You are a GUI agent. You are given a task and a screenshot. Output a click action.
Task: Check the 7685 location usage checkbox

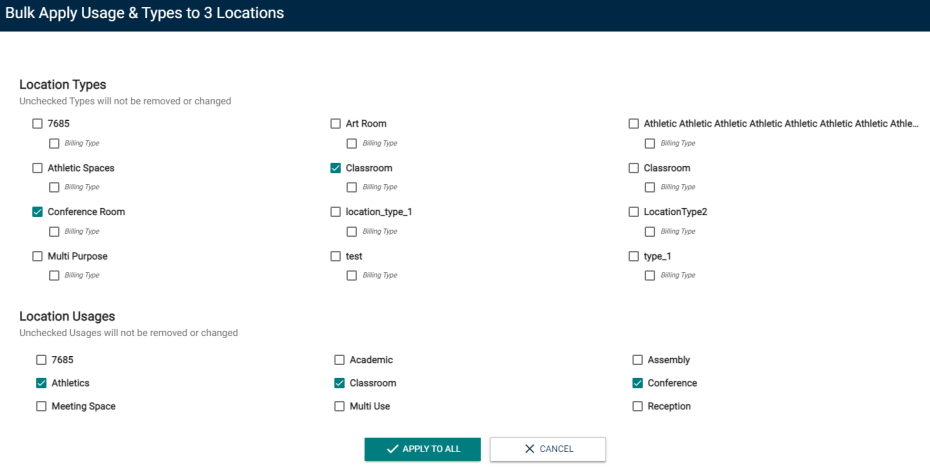click(41, 360)
